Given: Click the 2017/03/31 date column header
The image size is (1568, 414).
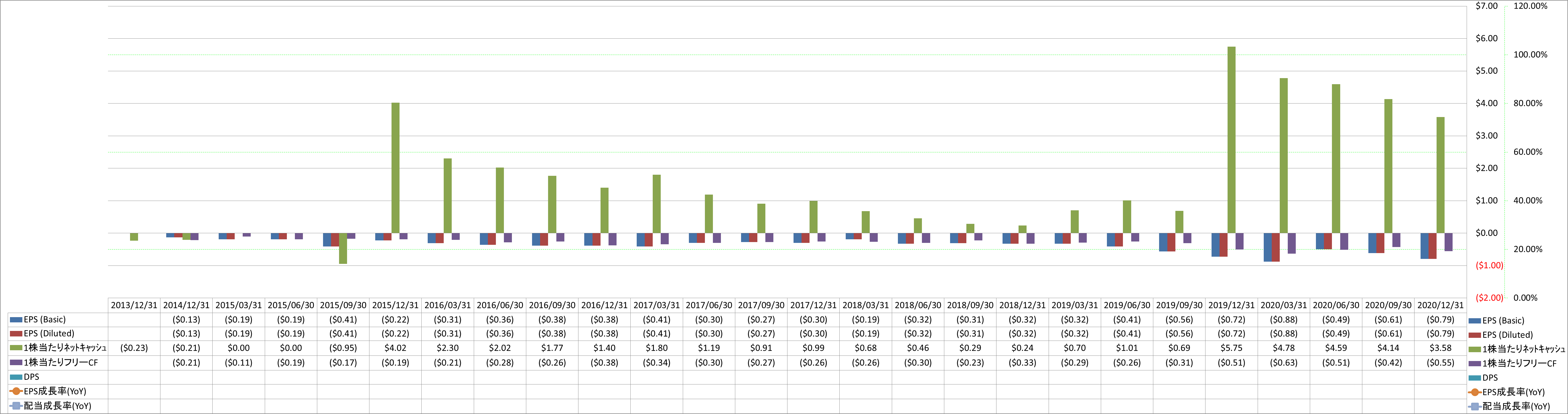Looking at the screenshot, I should coord(657,305).
